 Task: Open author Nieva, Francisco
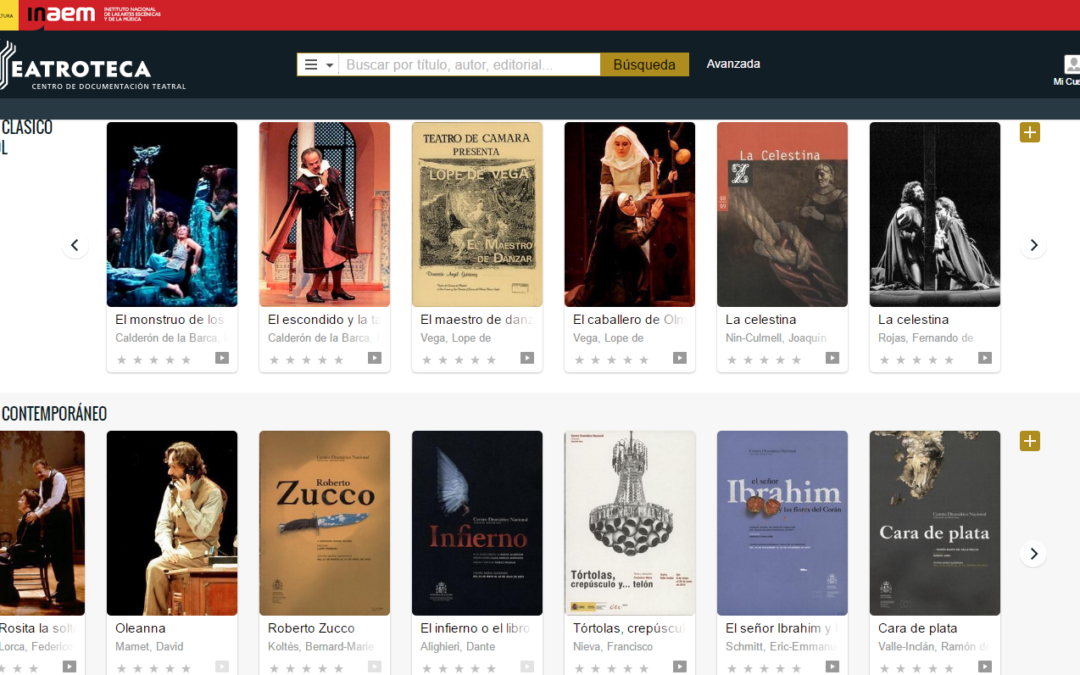[613, 647]
